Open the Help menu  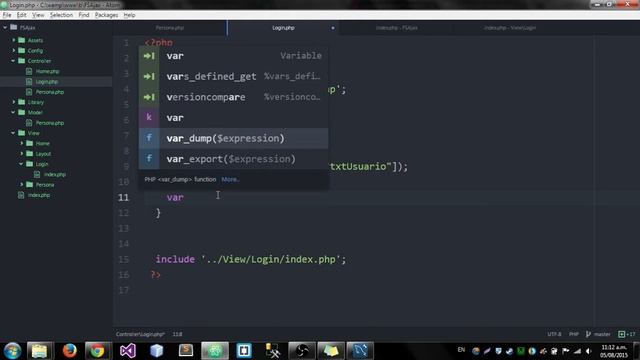point(129,15)
